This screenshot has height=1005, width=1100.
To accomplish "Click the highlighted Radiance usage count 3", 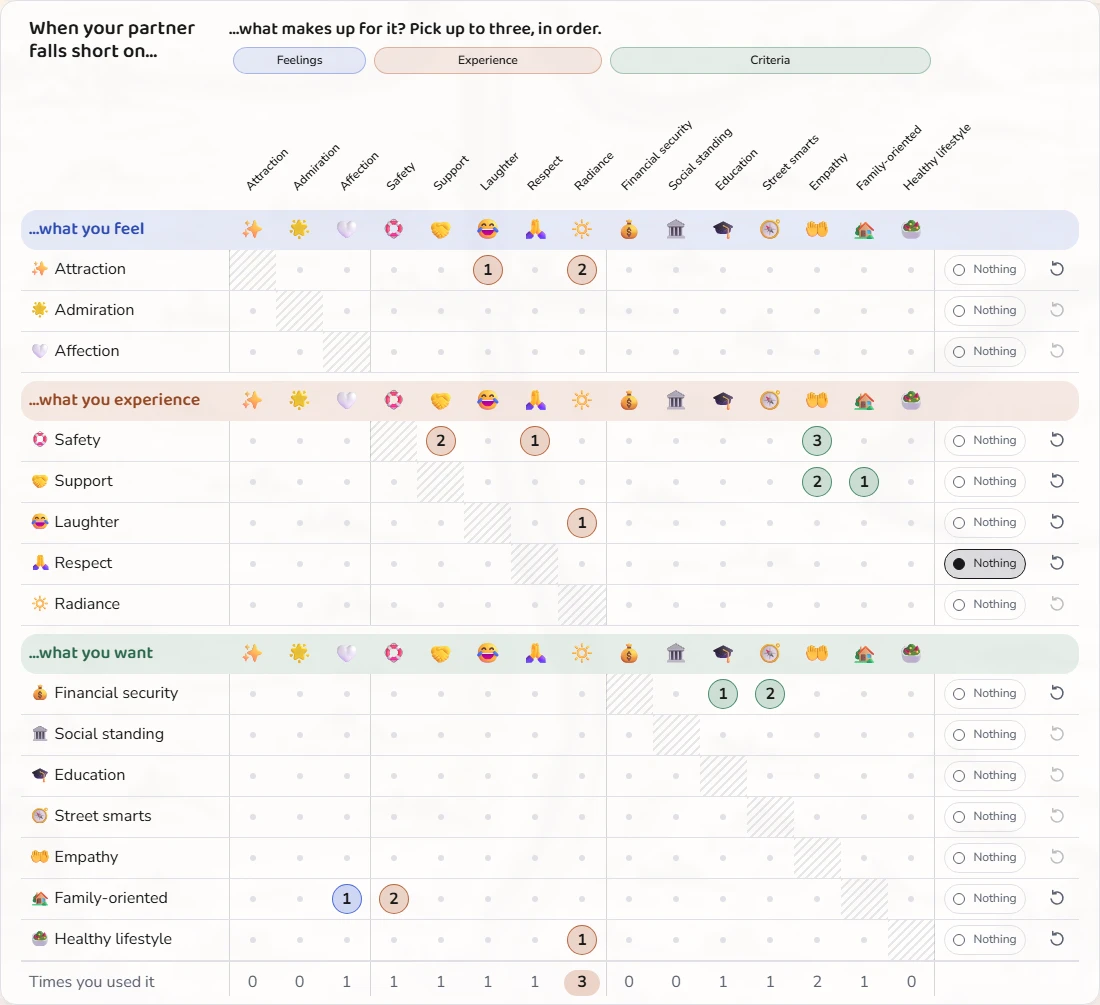I will tap(582, 983).
